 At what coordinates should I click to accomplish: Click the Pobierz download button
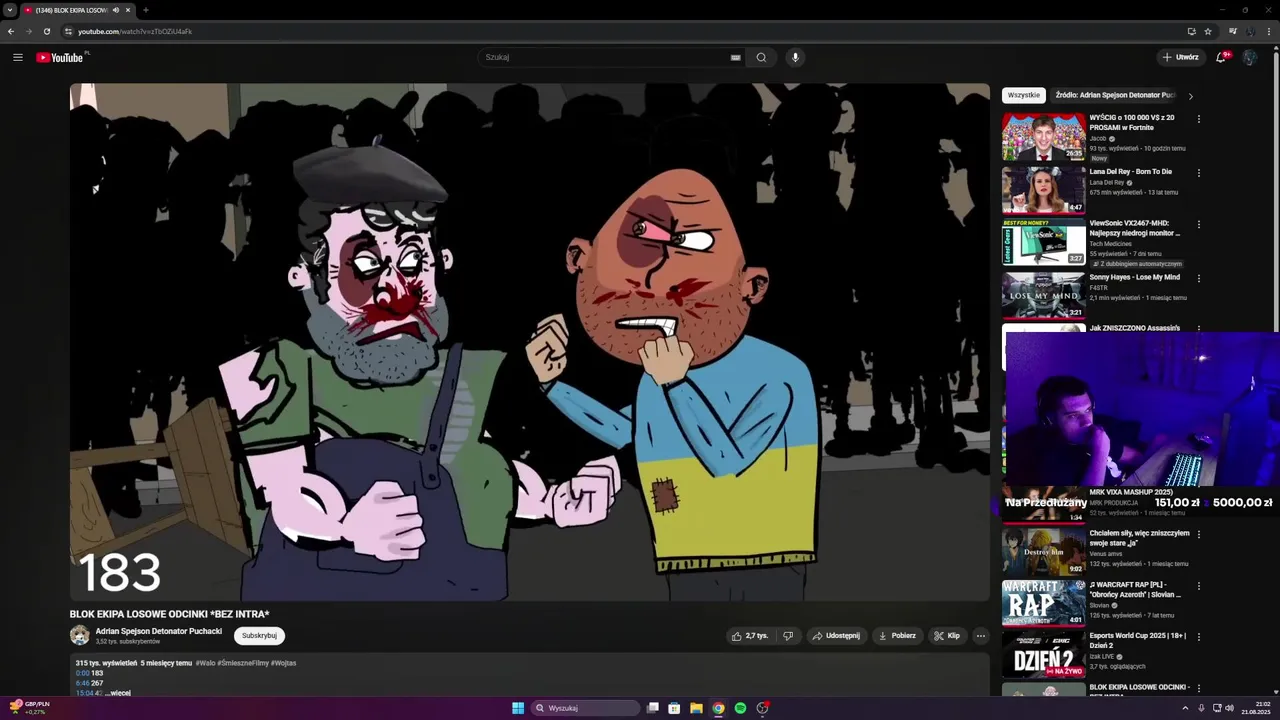click(897, 635)
